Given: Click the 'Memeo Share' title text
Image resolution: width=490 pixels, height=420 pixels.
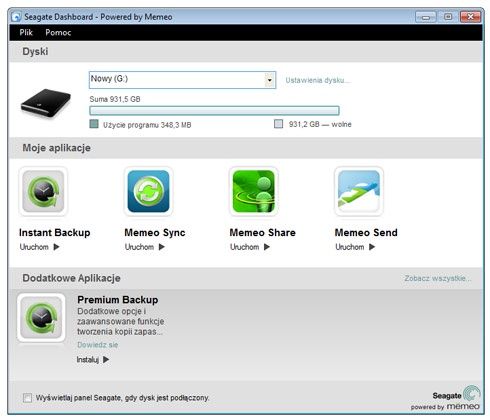Looking at the screenshot, I should [x=262, y=232].
